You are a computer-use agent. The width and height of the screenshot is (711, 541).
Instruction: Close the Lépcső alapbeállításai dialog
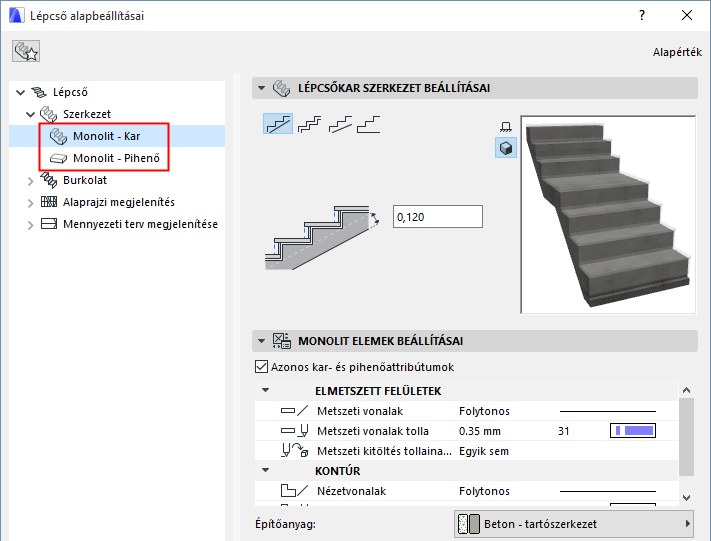click(687, 15)
